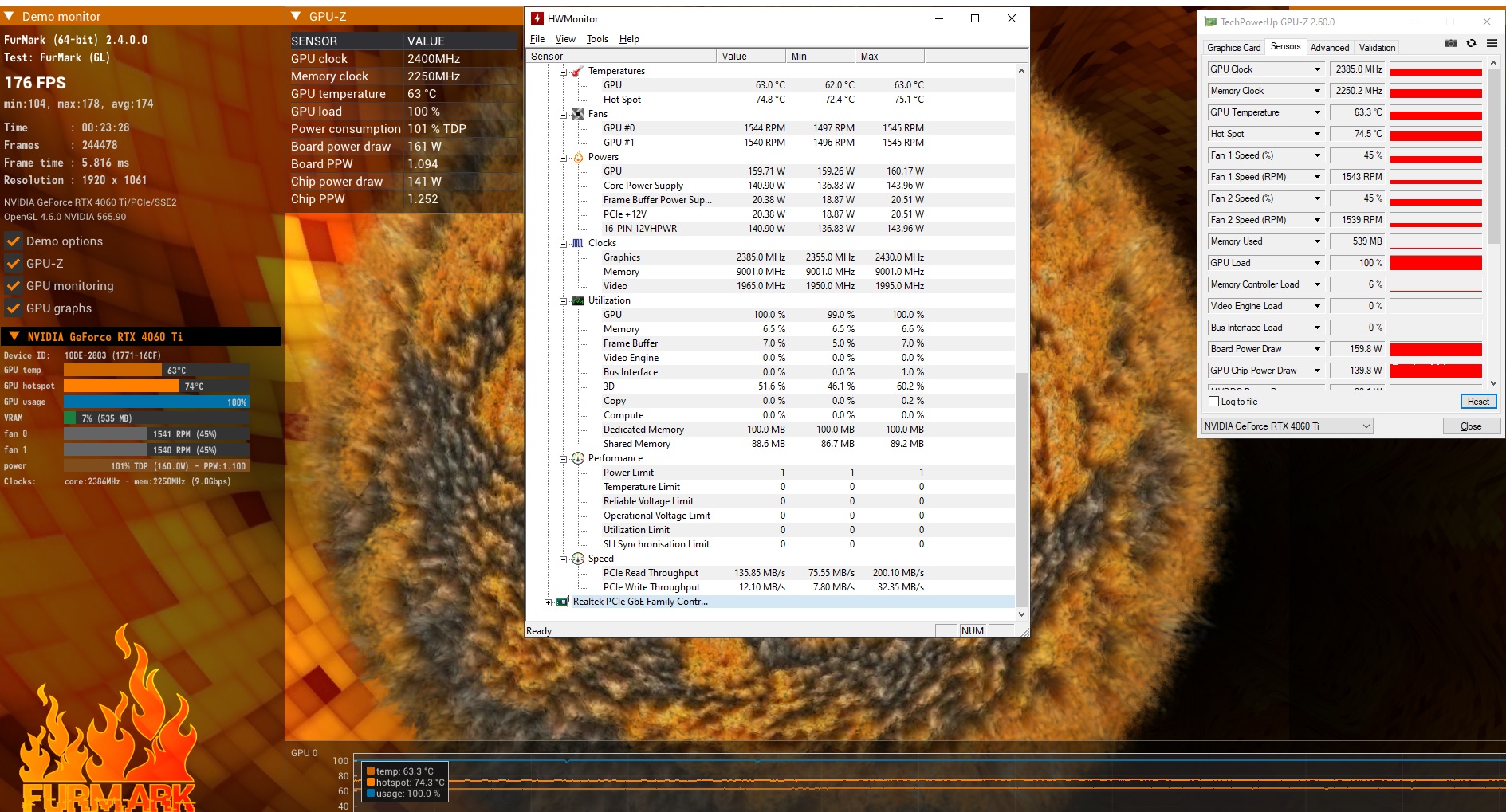The image size is (1506, 812).
Task: Click the GPU usage blue bar in FurMark
Action: tap(156, 402)
